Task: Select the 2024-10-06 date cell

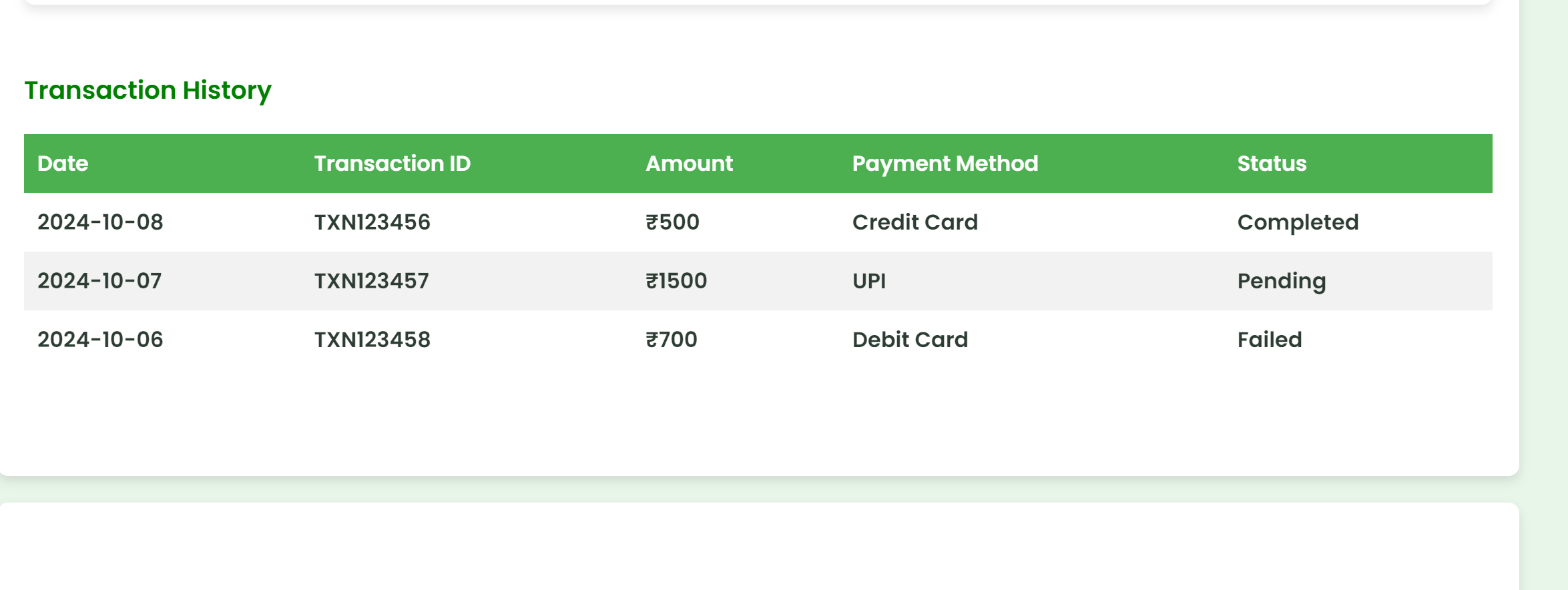Action: pos(100,340)
